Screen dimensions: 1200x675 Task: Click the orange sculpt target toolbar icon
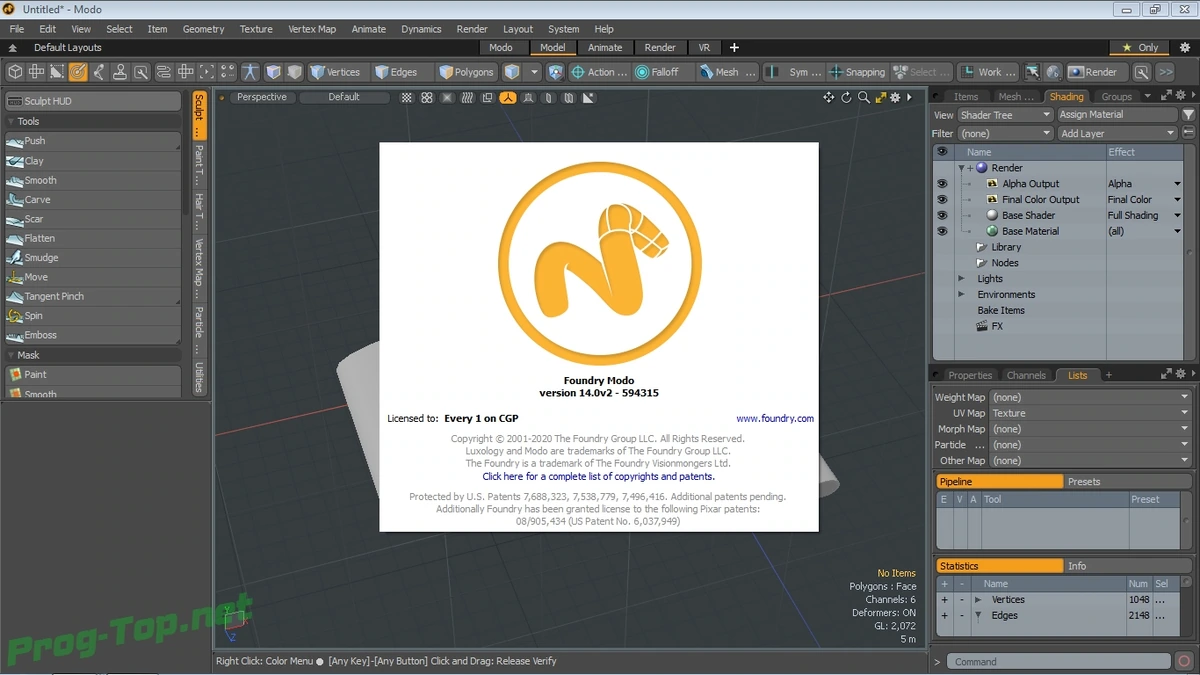point(78,72)
